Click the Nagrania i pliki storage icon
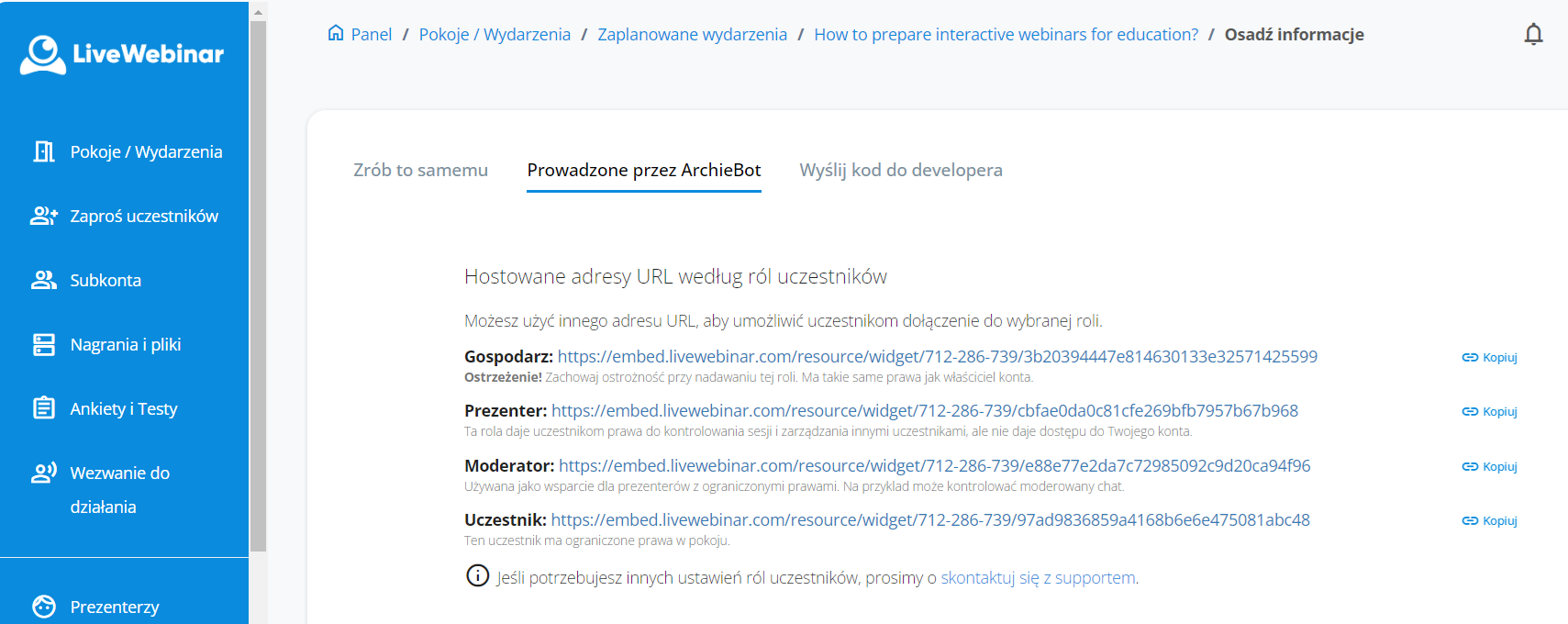1568x624 pixels. [43, 344]
